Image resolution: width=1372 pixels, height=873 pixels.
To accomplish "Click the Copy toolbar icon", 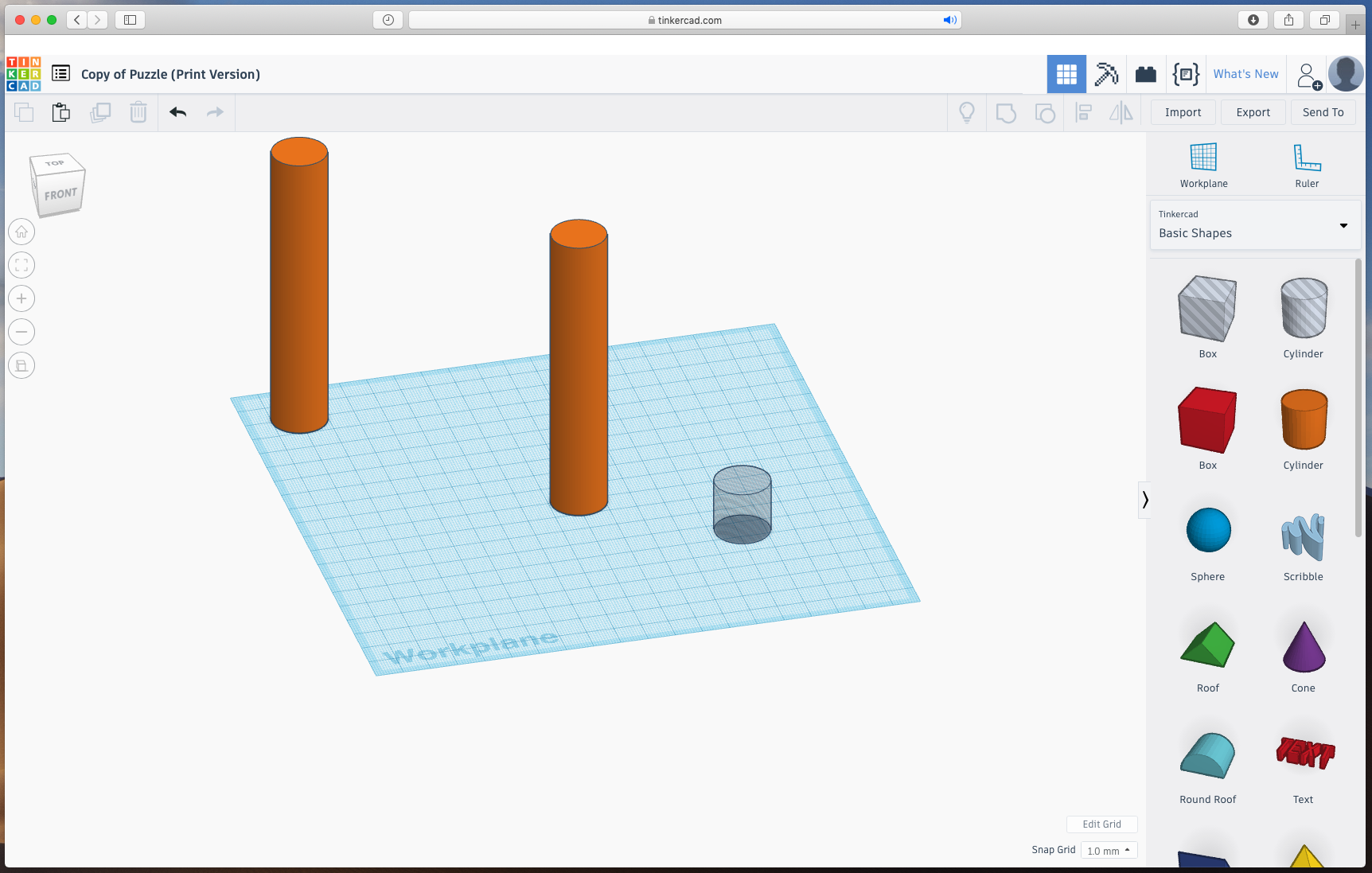I will click(24, 112).
